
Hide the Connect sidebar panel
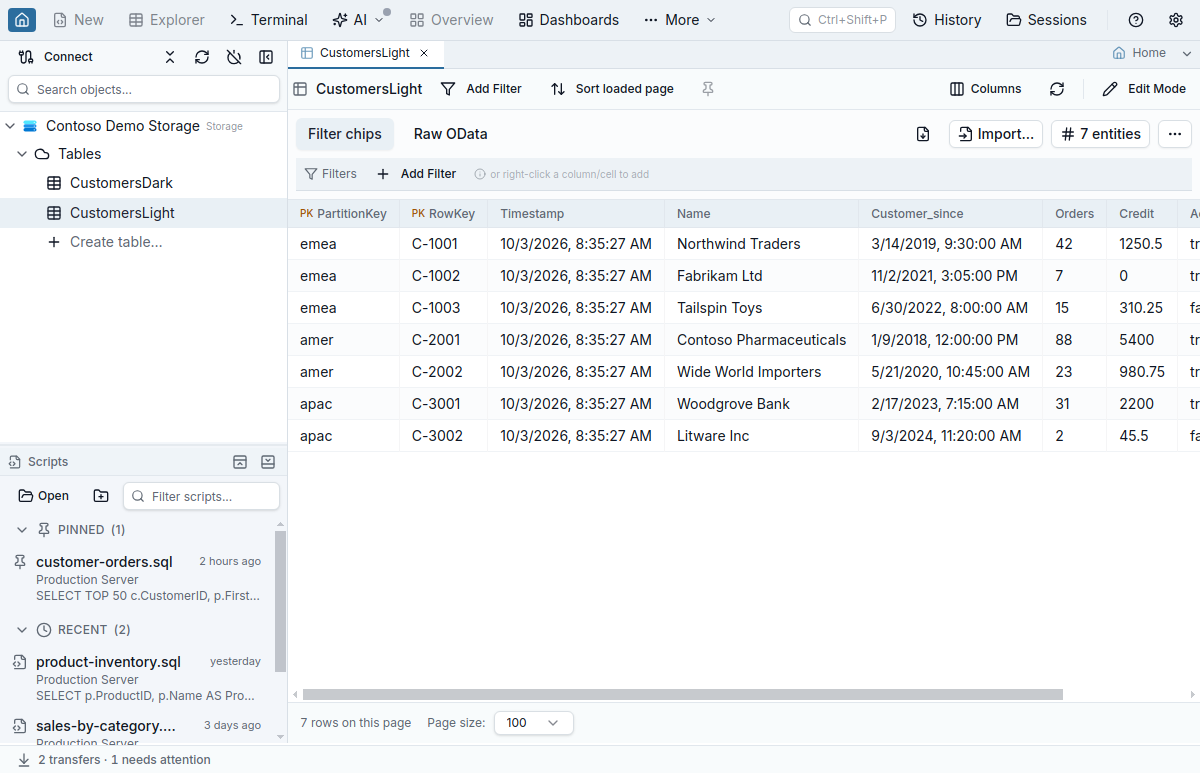tap(266, 57)
